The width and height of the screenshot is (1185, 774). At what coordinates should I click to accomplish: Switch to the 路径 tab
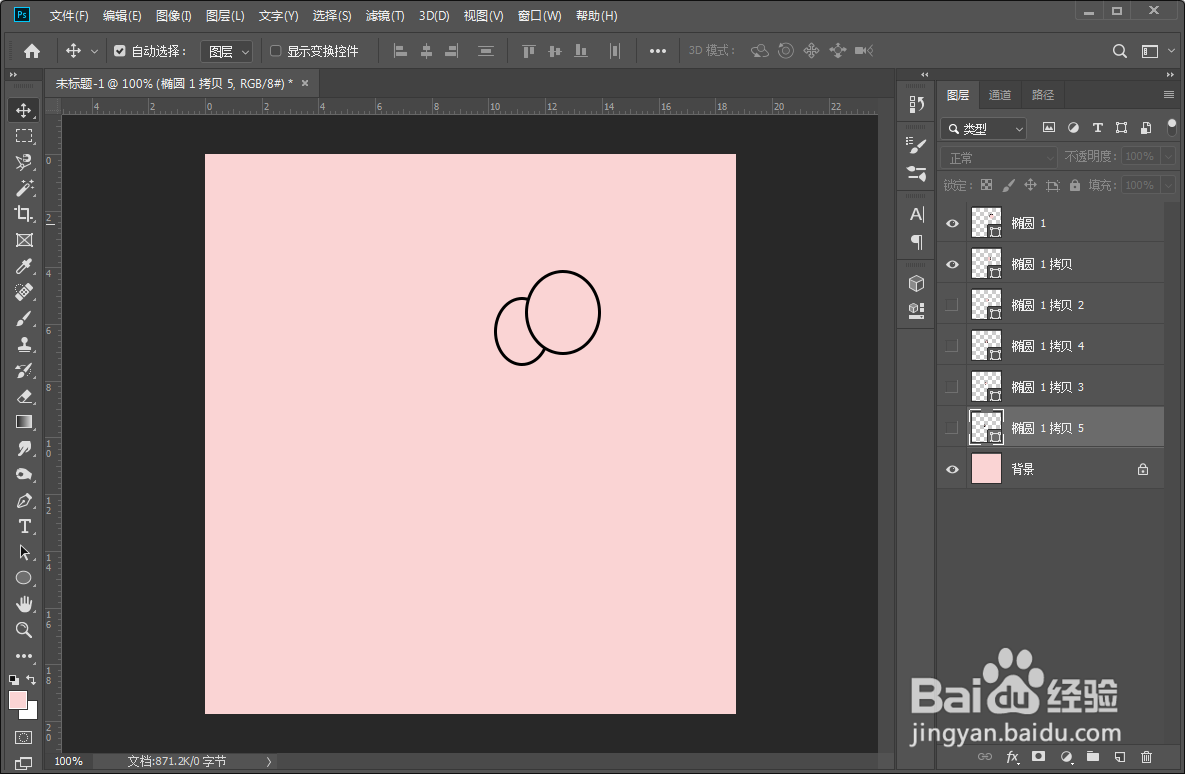coord(1043,94)
